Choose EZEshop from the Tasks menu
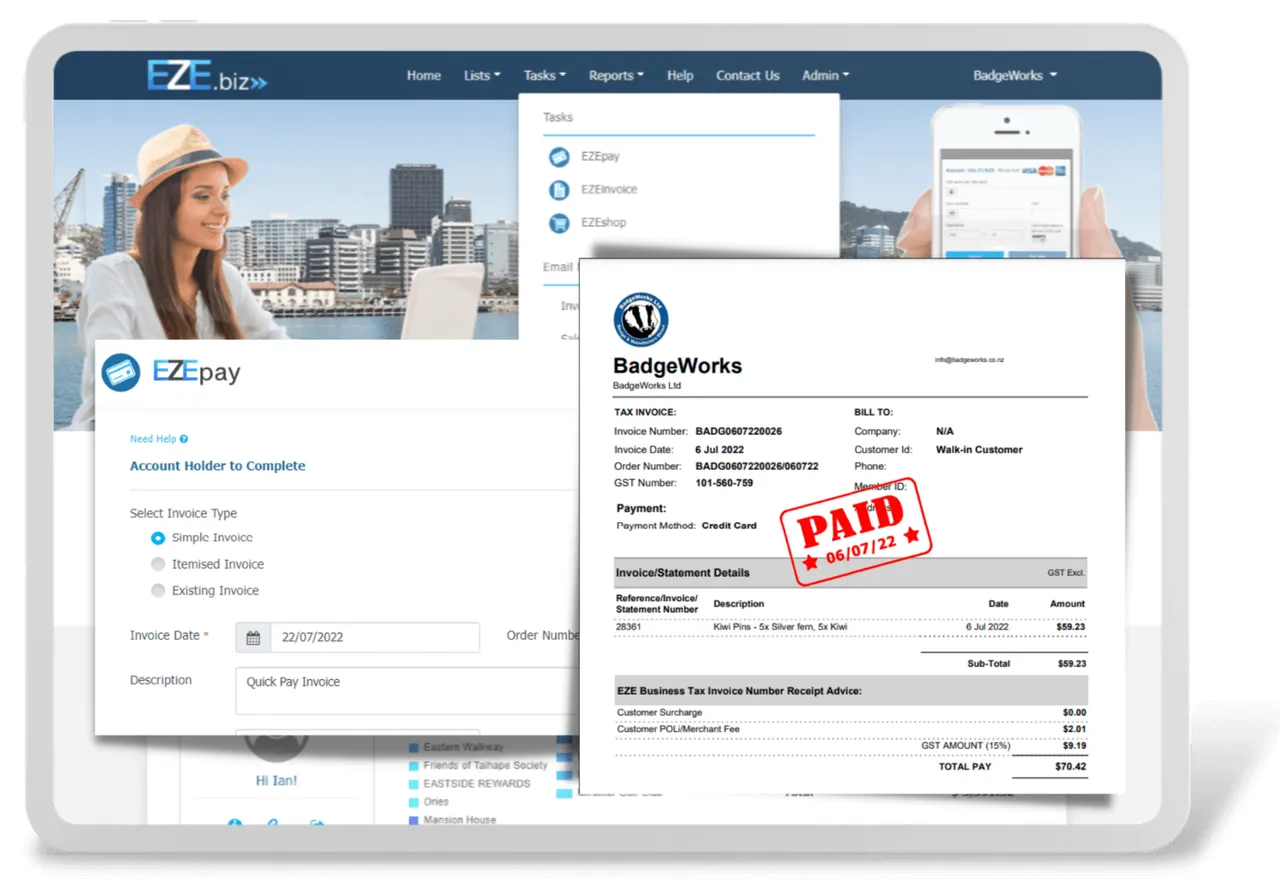Screen dimensions: 1280x883 603,223
